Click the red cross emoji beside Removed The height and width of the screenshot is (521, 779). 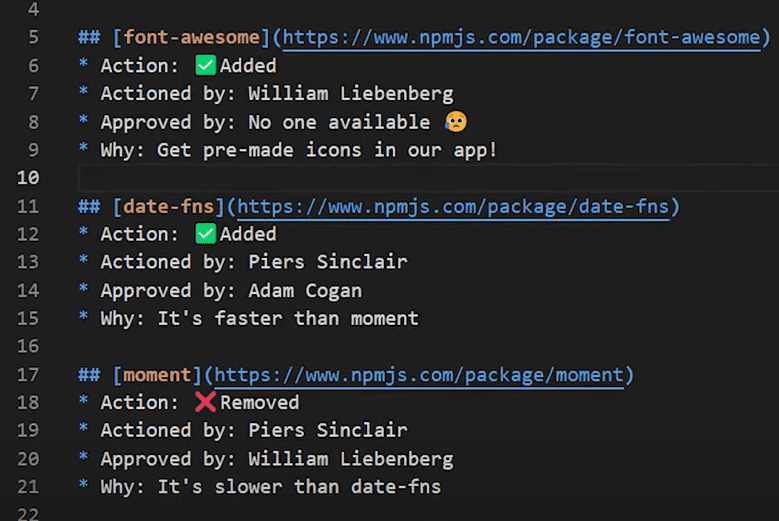click(206, 402)
